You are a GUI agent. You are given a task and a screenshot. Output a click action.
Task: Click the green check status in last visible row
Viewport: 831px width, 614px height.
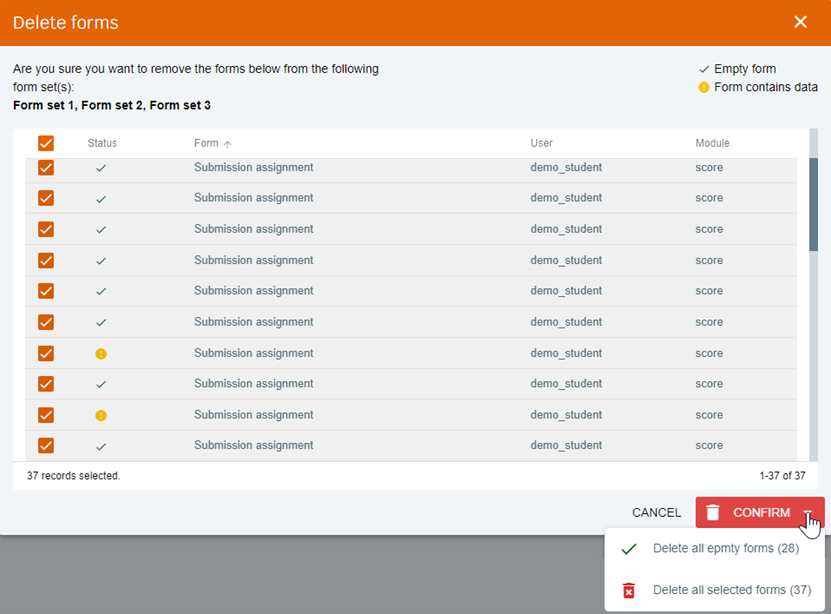(x=101, y=447)
